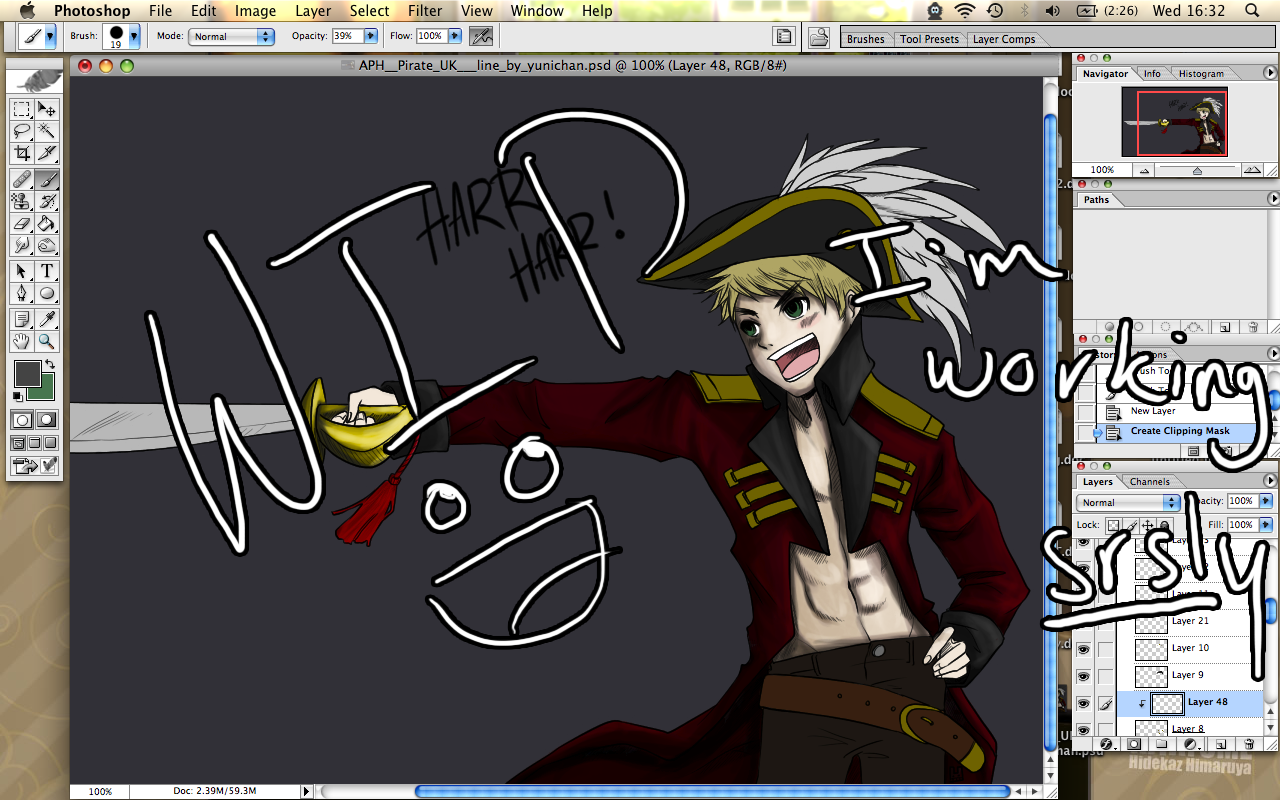Select the Dodge tool
The image size is (1280, 800).
[x=47, y=245]
